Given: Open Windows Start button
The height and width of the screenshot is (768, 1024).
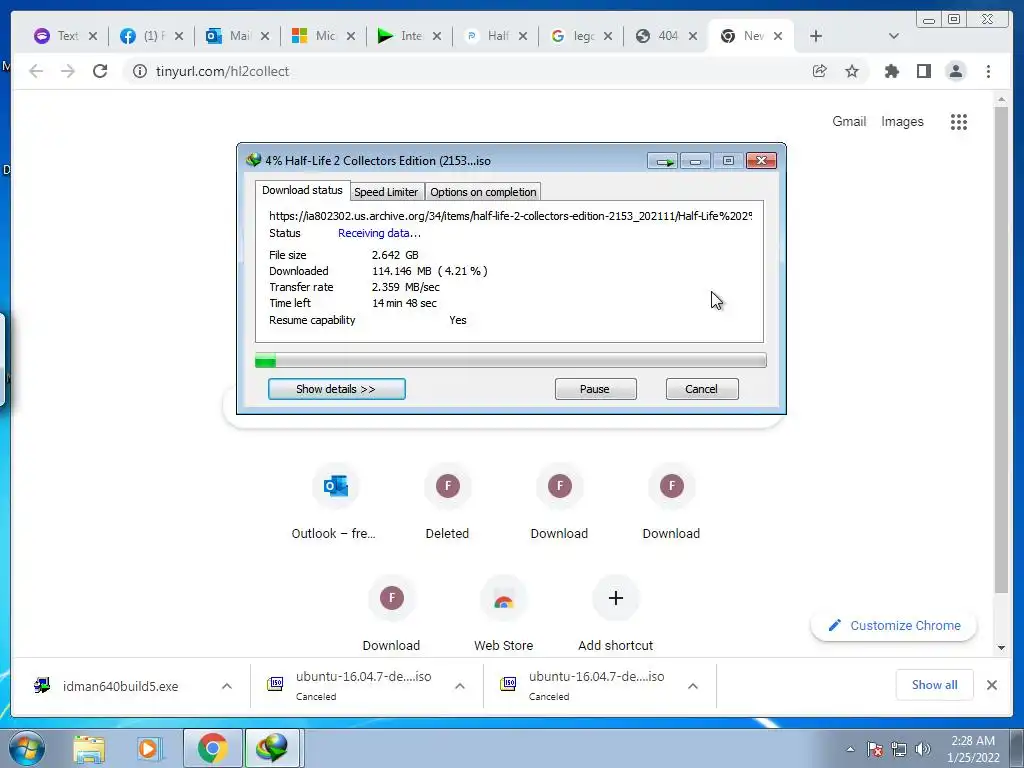Looking at the screenshot, I should coord(26,748).
